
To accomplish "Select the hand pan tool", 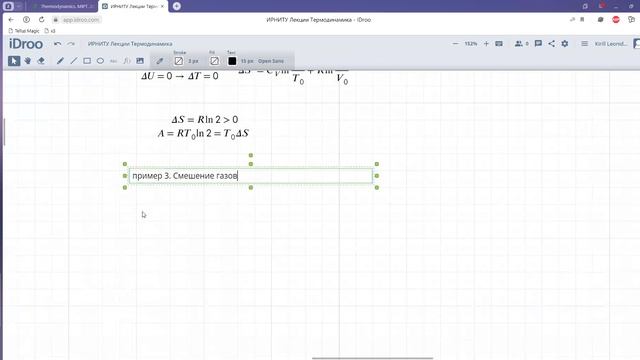I will tap(27, 61).
